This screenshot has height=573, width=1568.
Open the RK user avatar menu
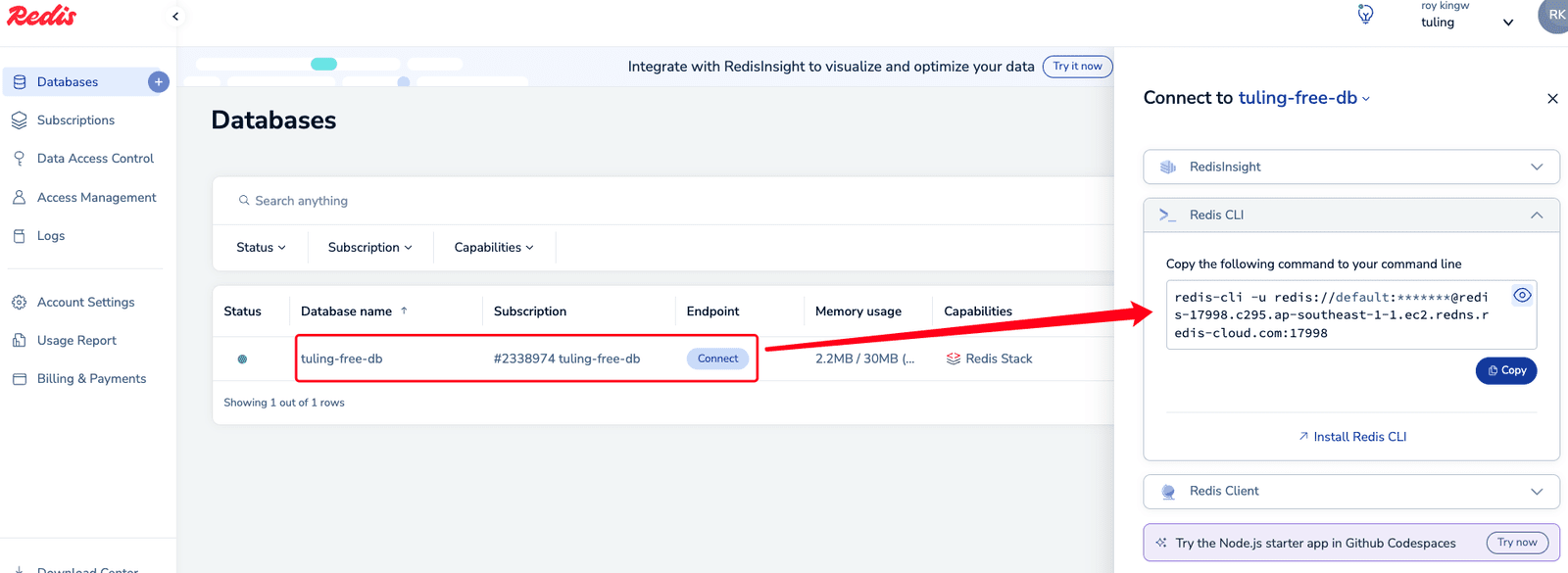[x=1555, y=15]
